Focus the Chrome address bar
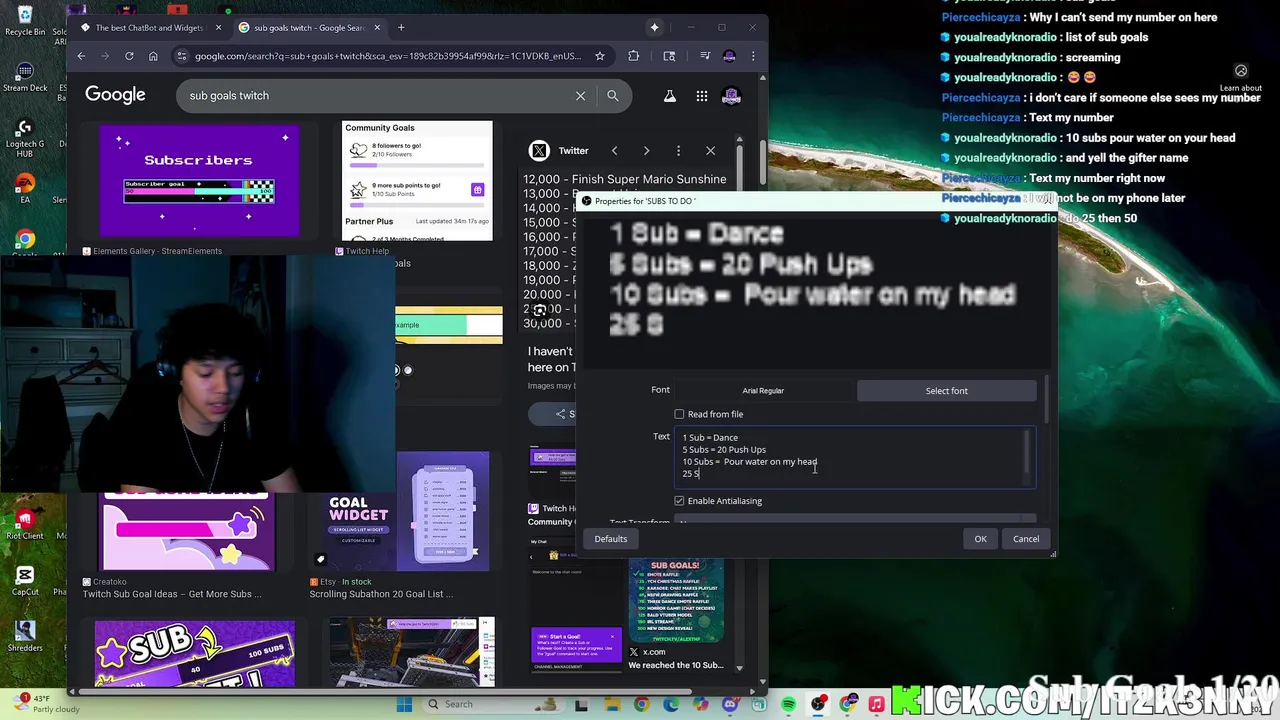This screenshot has height=720, width=1280. 388,56
